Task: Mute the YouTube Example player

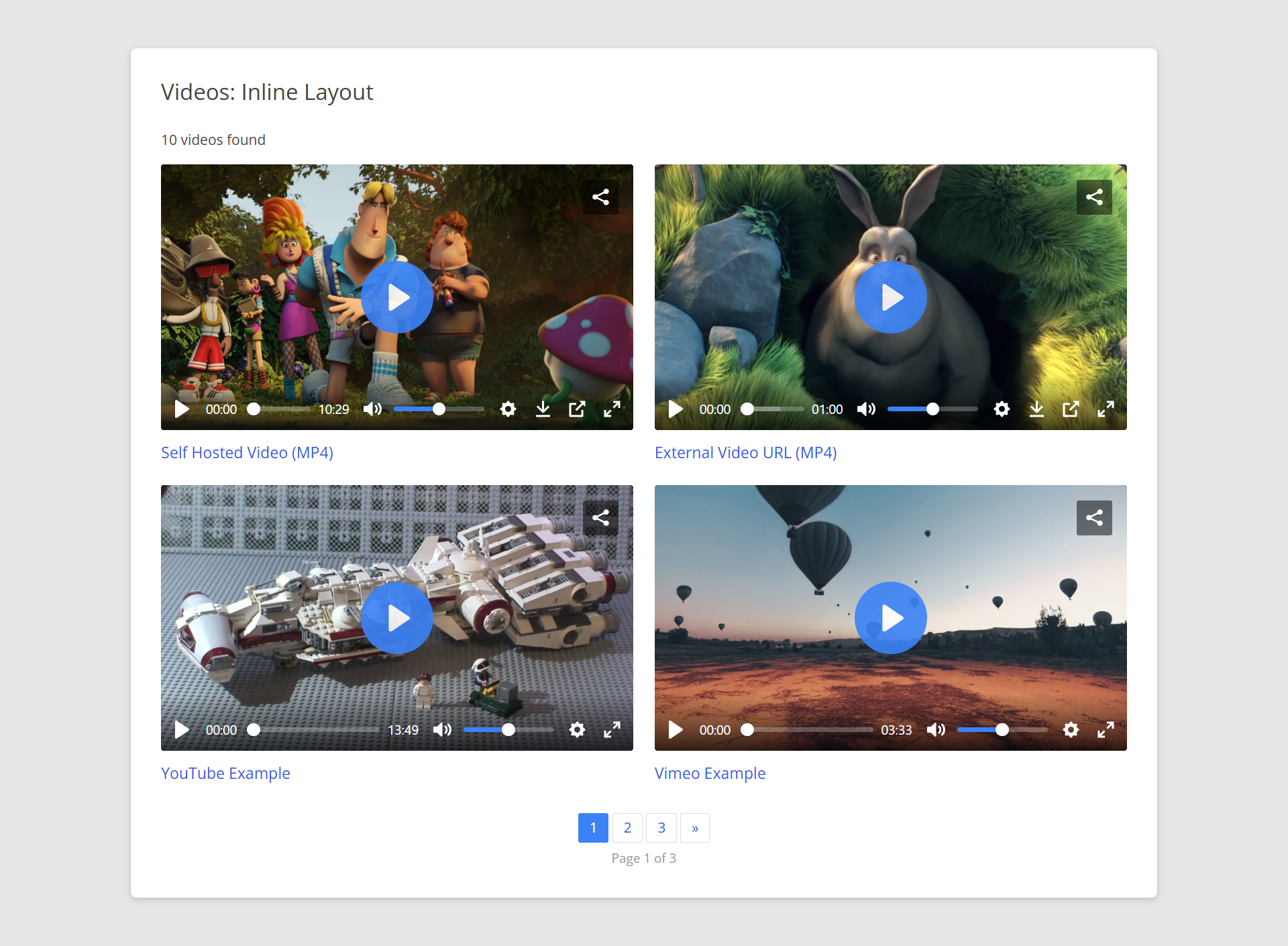Action: (442, 730)
